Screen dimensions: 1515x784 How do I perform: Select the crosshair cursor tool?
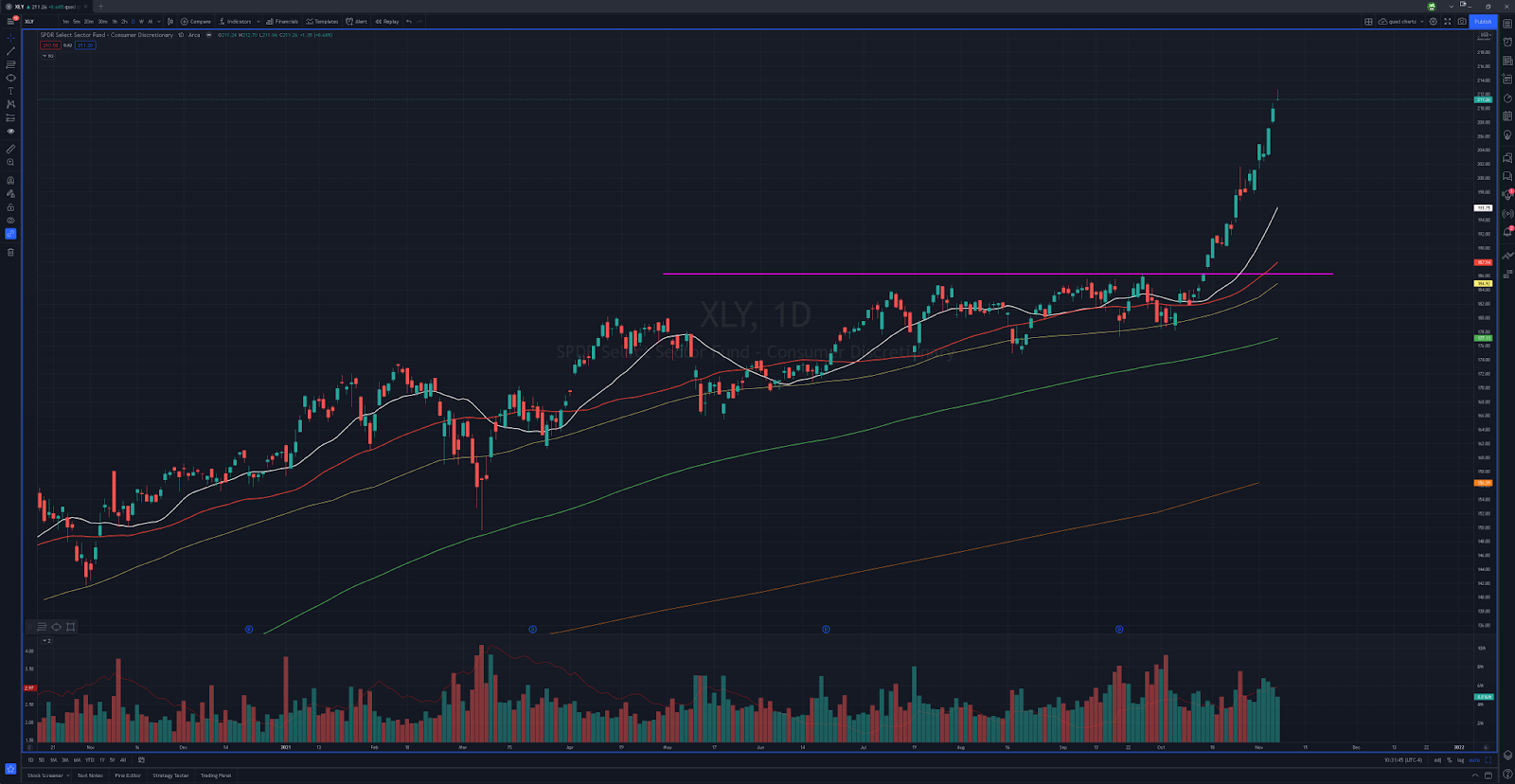[10, 38]
